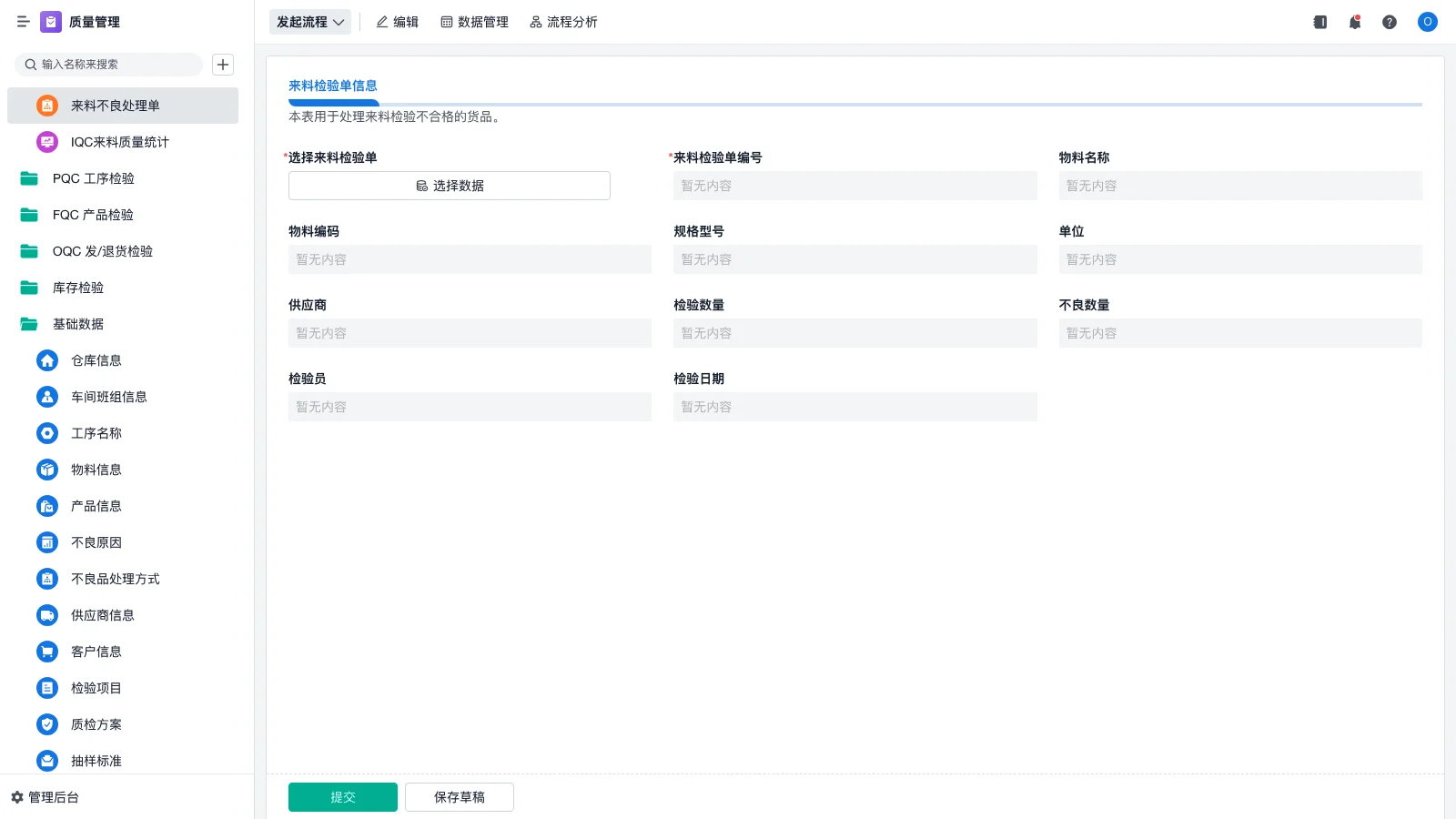
Task: Click the 选择数据 data picker field
Action: [449, 186]
